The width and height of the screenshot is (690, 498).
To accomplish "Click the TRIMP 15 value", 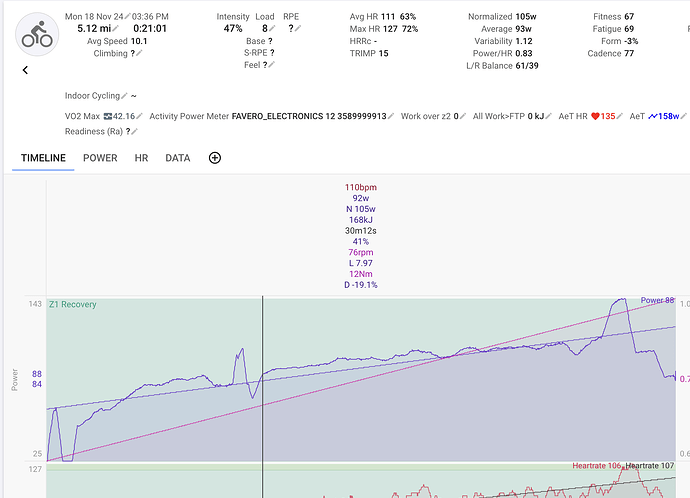I will [x=383, y=53].
